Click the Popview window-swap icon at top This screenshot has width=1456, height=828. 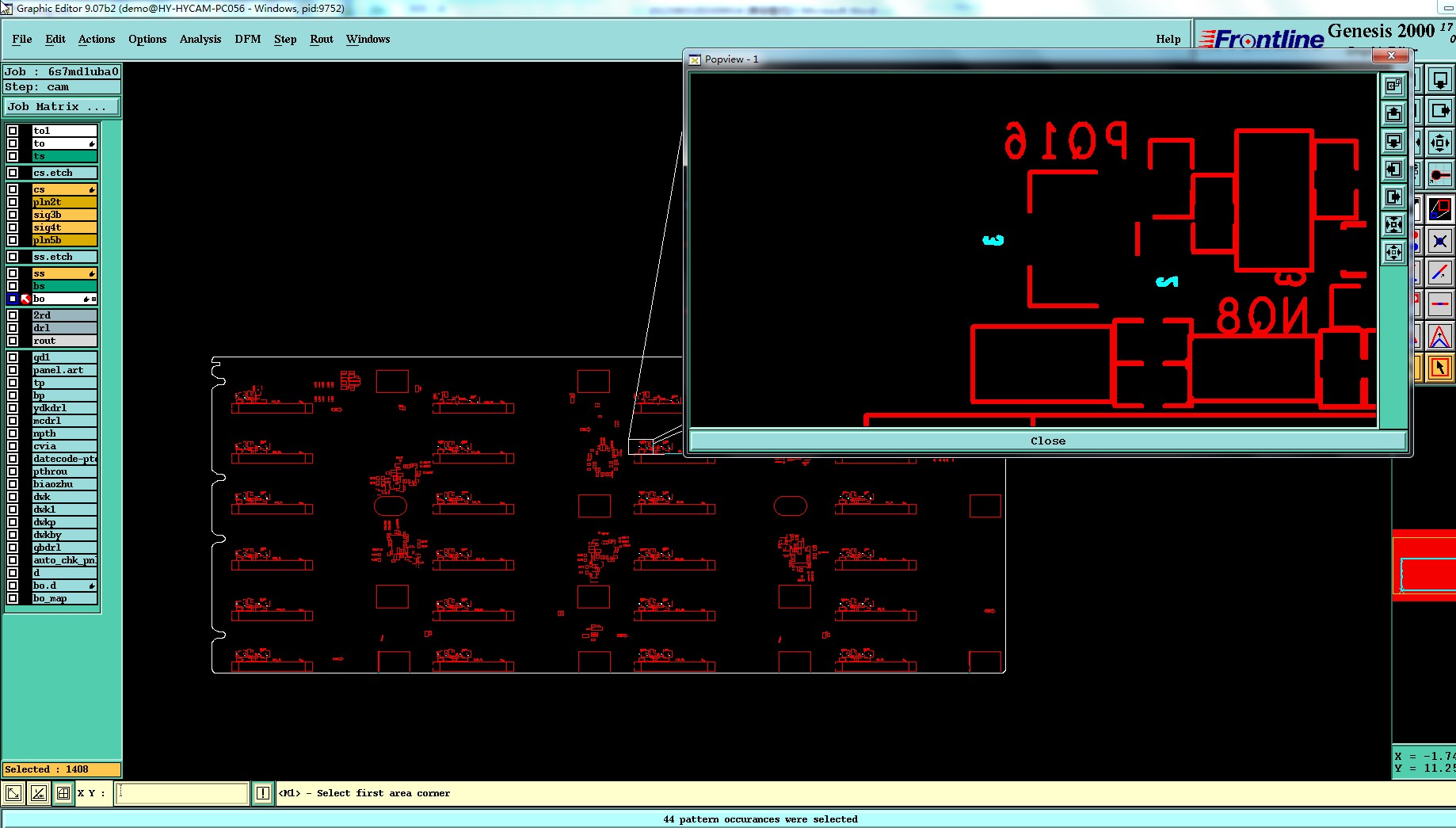pyautogui.click(x=1393, y=86)
